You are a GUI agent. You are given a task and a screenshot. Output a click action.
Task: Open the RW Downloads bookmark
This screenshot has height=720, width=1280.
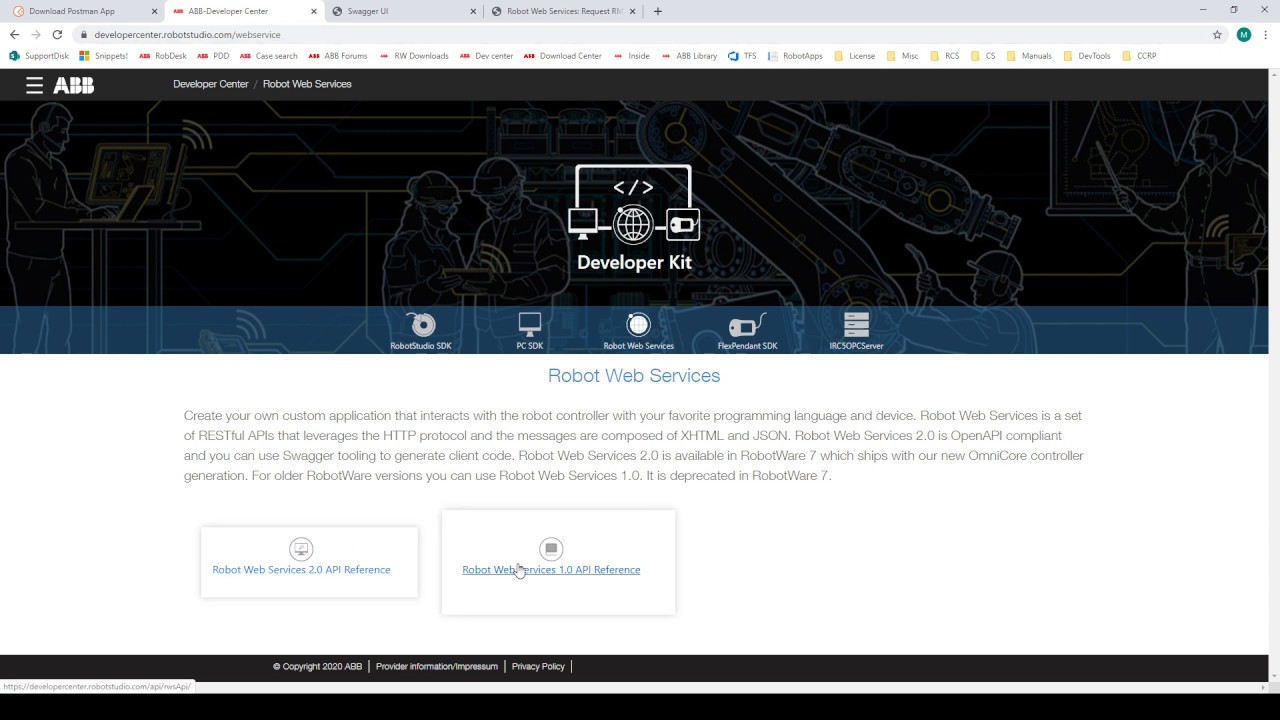414,56
